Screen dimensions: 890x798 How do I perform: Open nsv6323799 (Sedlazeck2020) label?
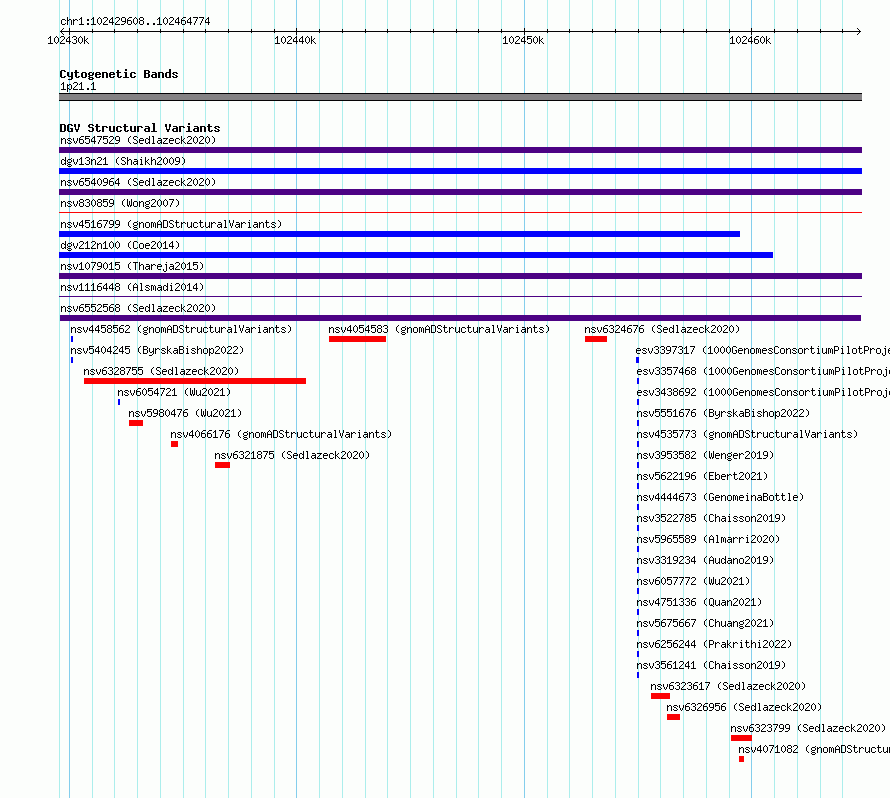pos(808,728)
